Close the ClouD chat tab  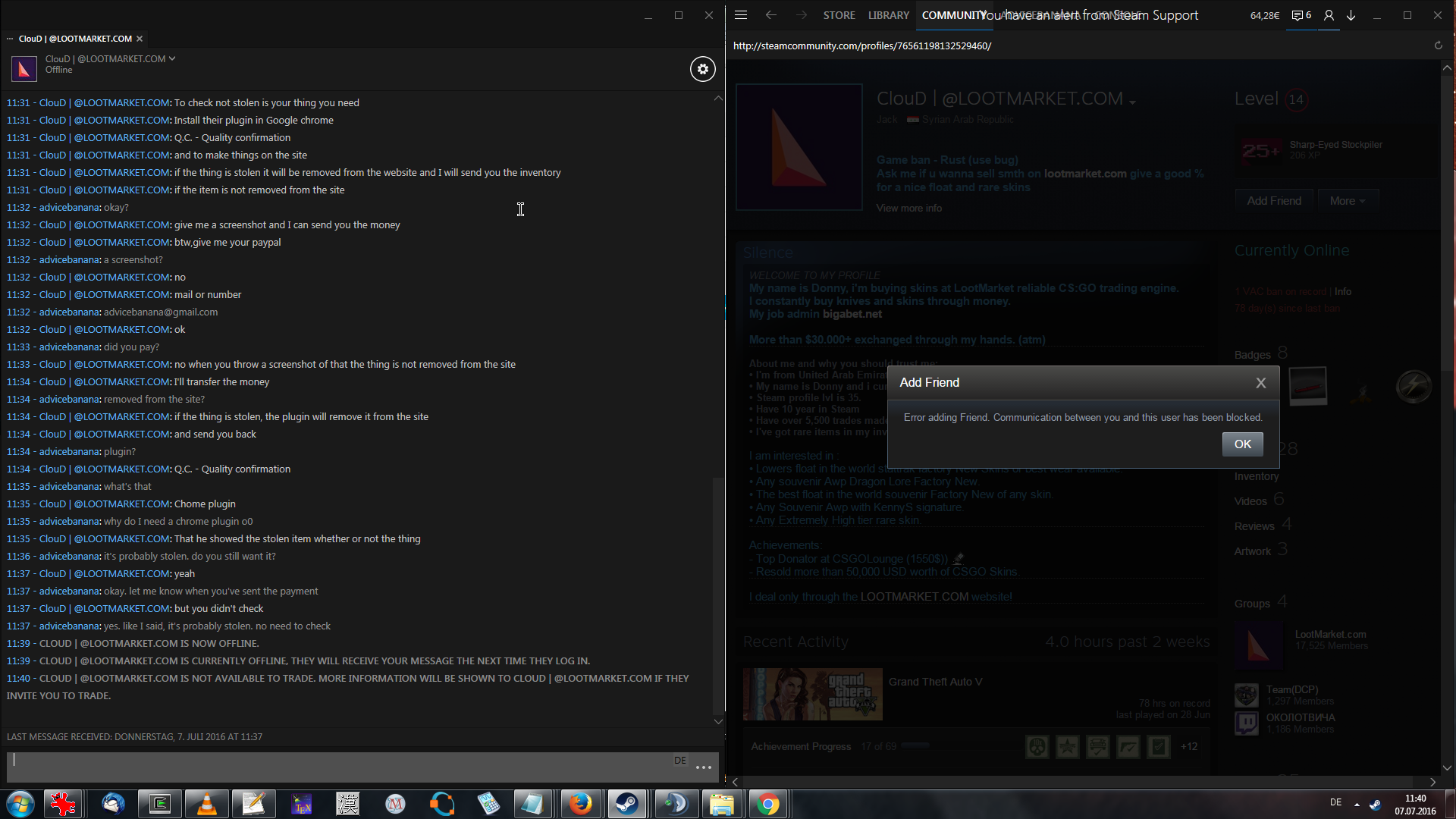[x=140, y=39]
